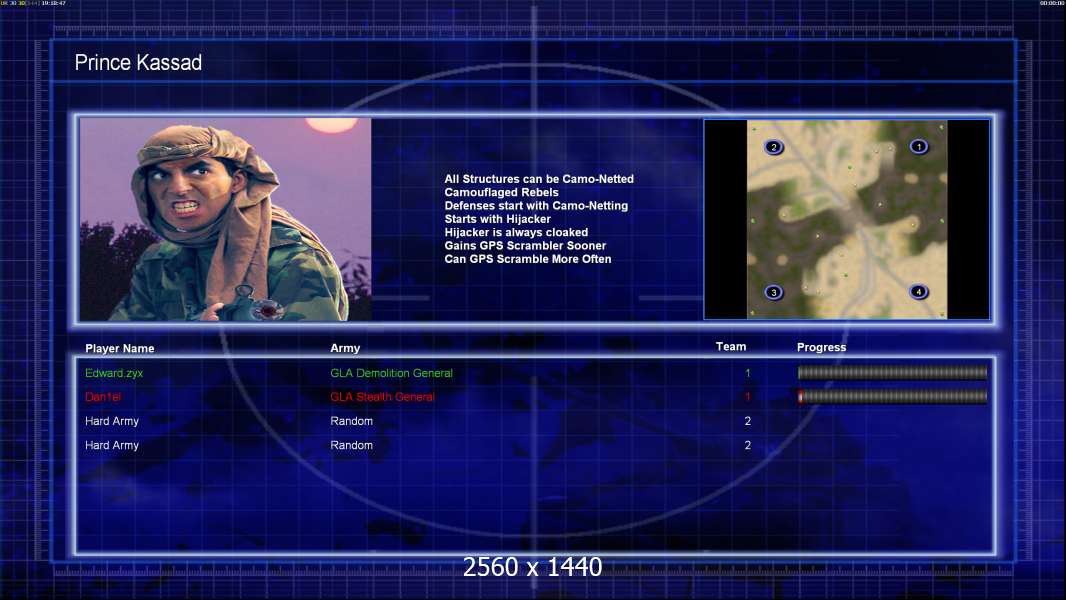Viewport: 1066px width, 600px height.
Task: Click the Team column header
Action: [731, 347]
